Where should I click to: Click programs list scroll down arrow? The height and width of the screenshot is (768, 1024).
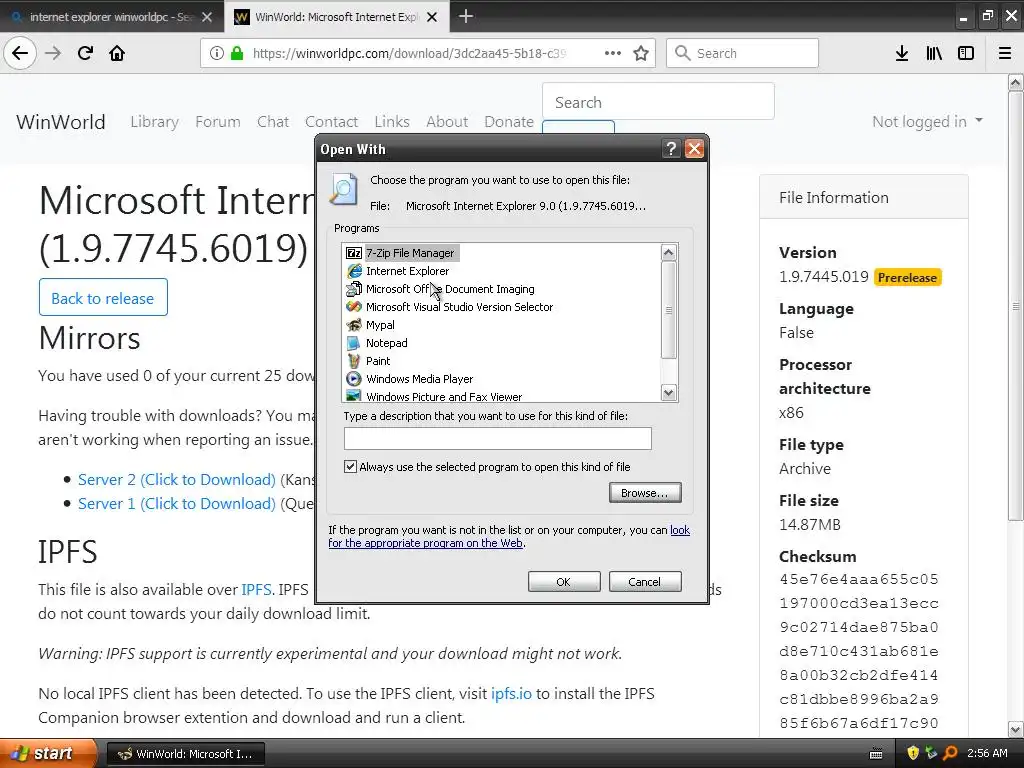(669, 392)
